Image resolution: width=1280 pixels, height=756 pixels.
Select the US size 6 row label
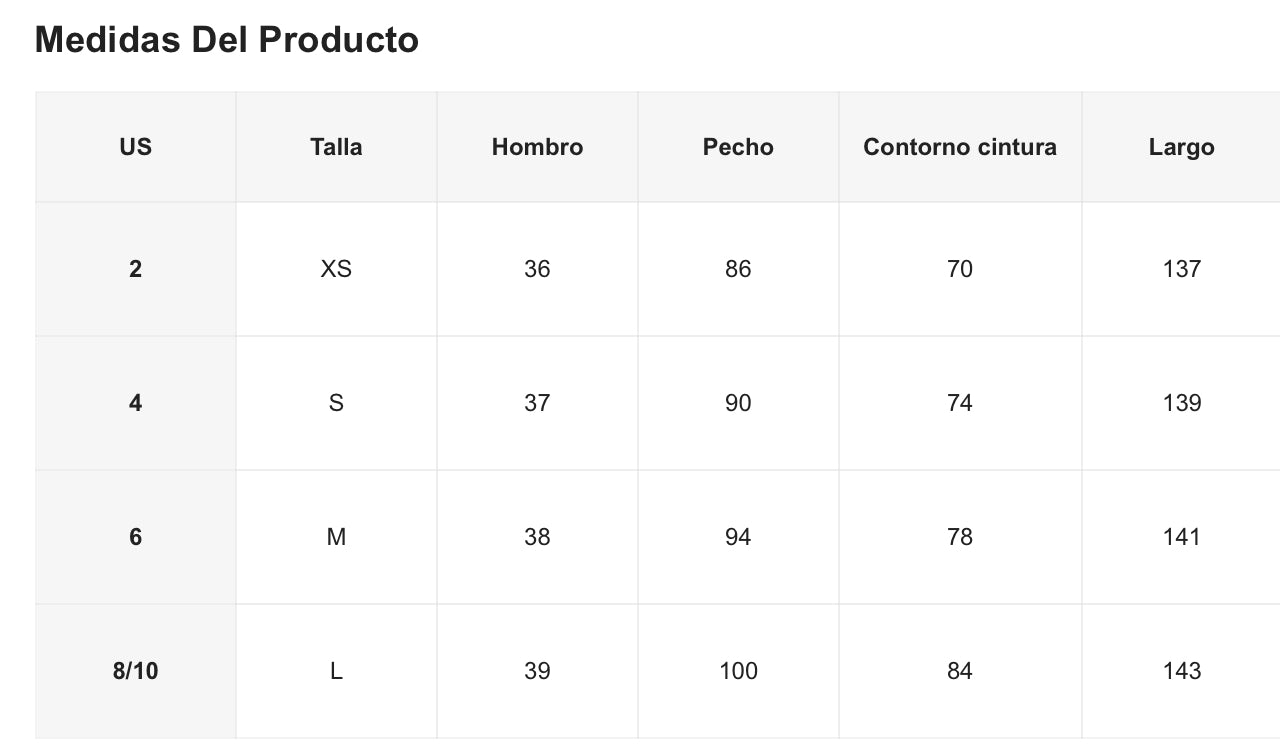(x=135, y=537)
